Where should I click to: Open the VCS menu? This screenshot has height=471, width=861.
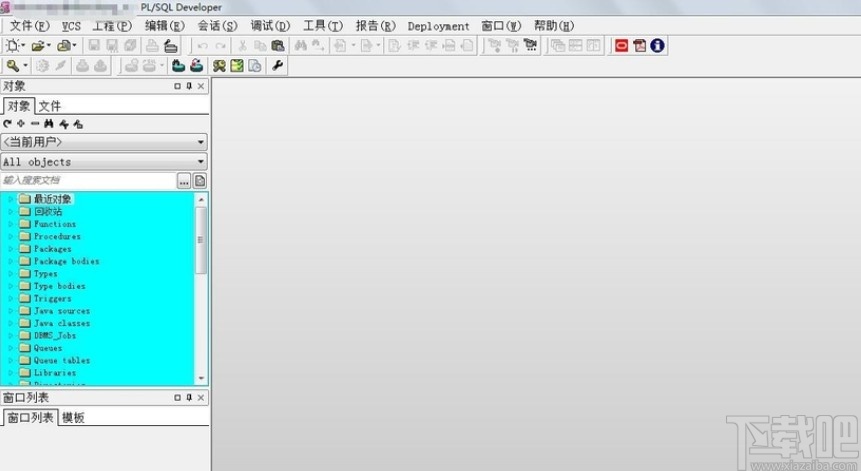point(71,26)
